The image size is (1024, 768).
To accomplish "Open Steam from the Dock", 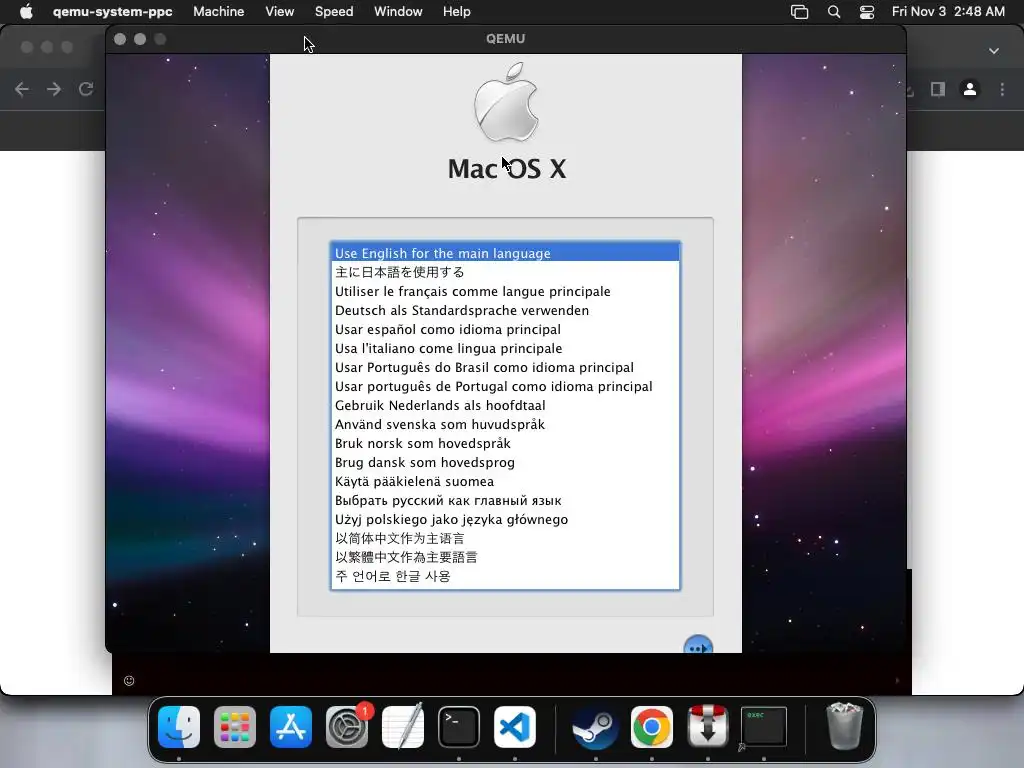I will pos(596,727).
